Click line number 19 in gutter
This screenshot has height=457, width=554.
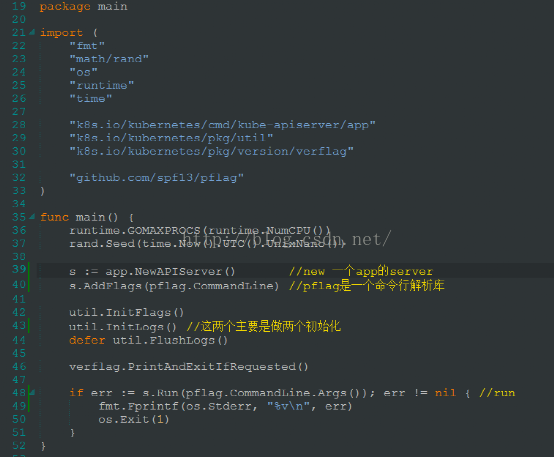[19, 6]
